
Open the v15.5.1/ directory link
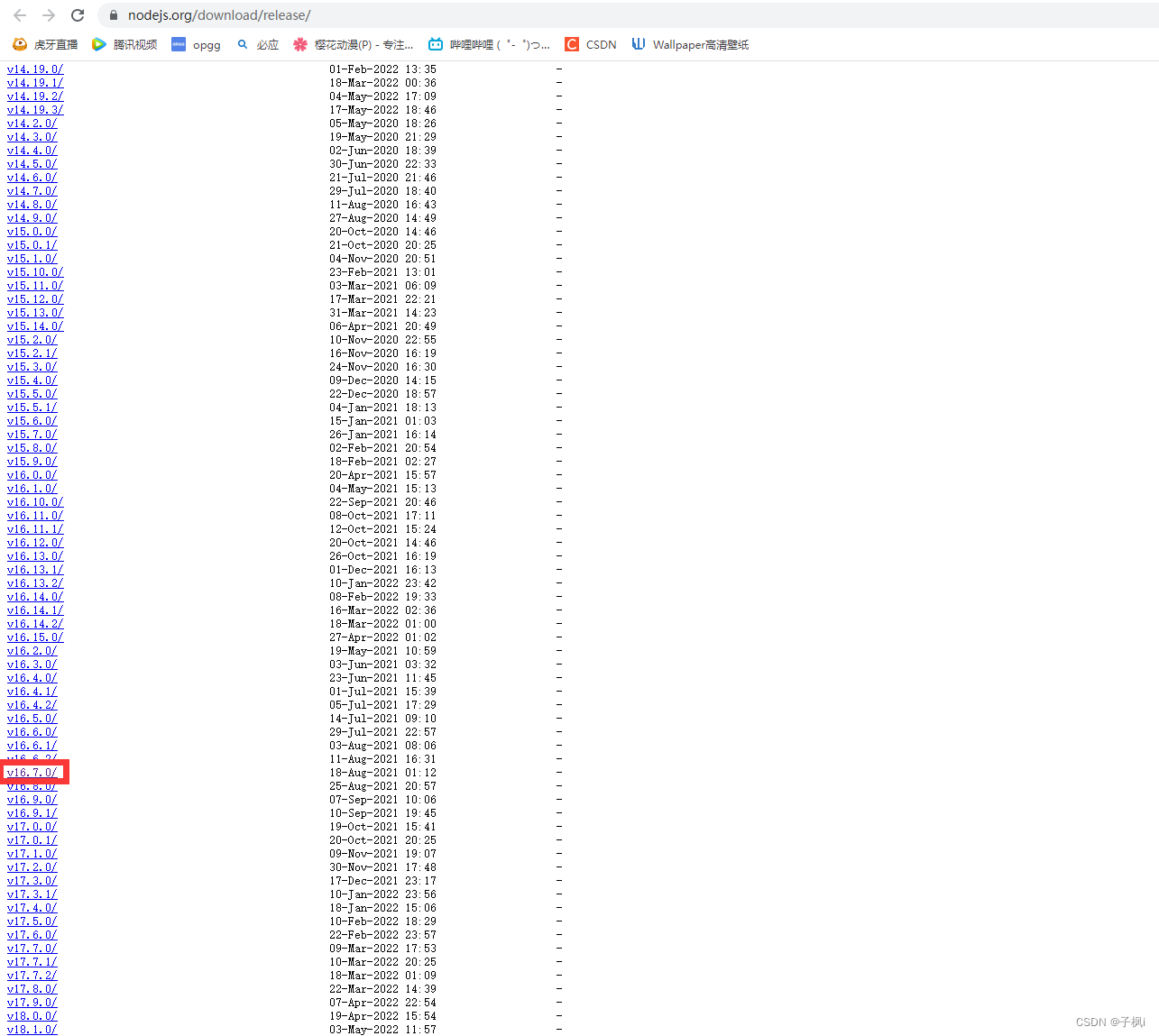32,408
